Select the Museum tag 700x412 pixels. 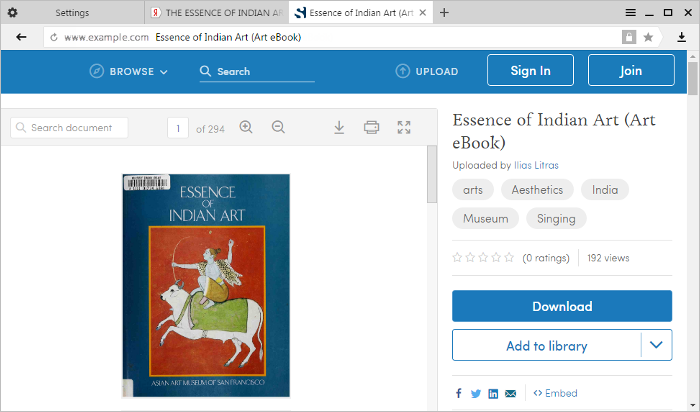pos(485,218)
